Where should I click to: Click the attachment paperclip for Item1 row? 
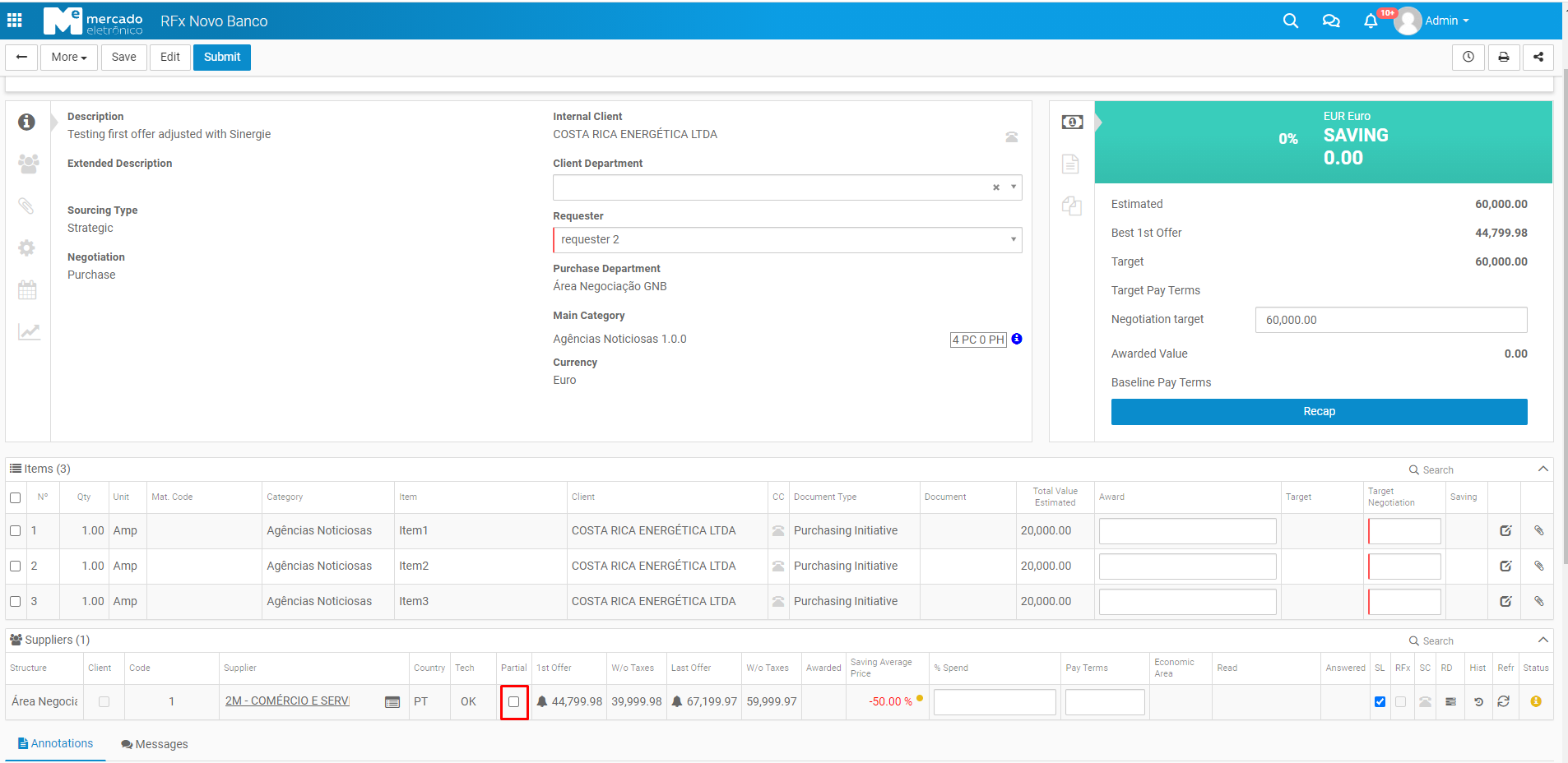click(1538, 531)
